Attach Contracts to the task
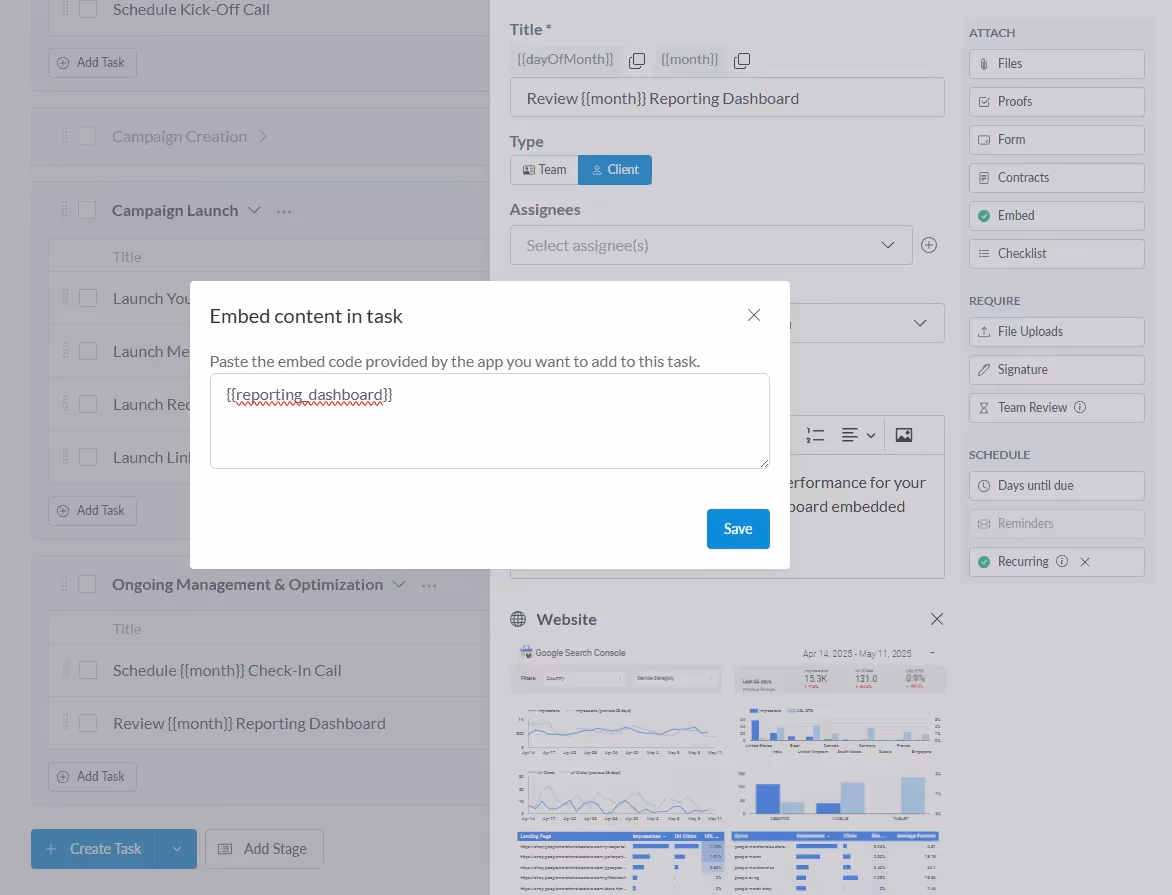This screenshot has height=895, width=1172. tap(1056, 178)
